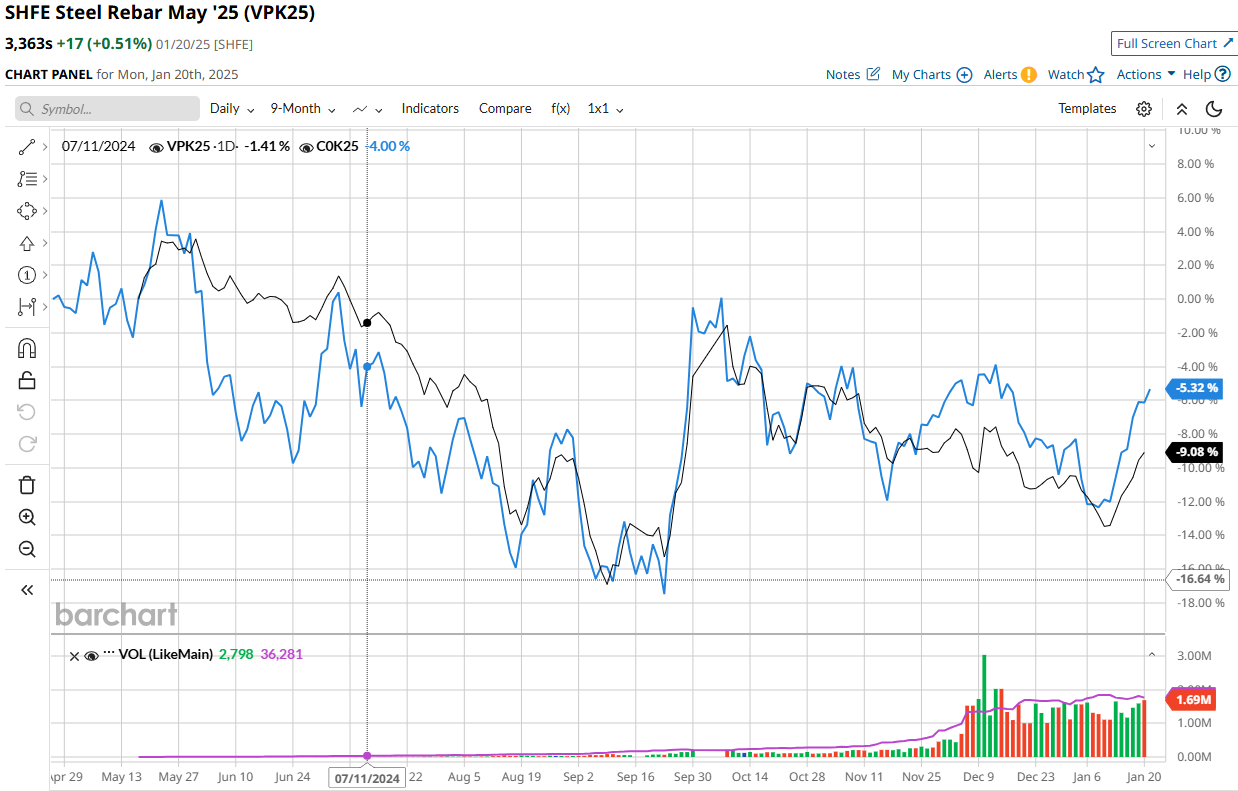Expand the 9-Month period dropdown

point(302,109)
